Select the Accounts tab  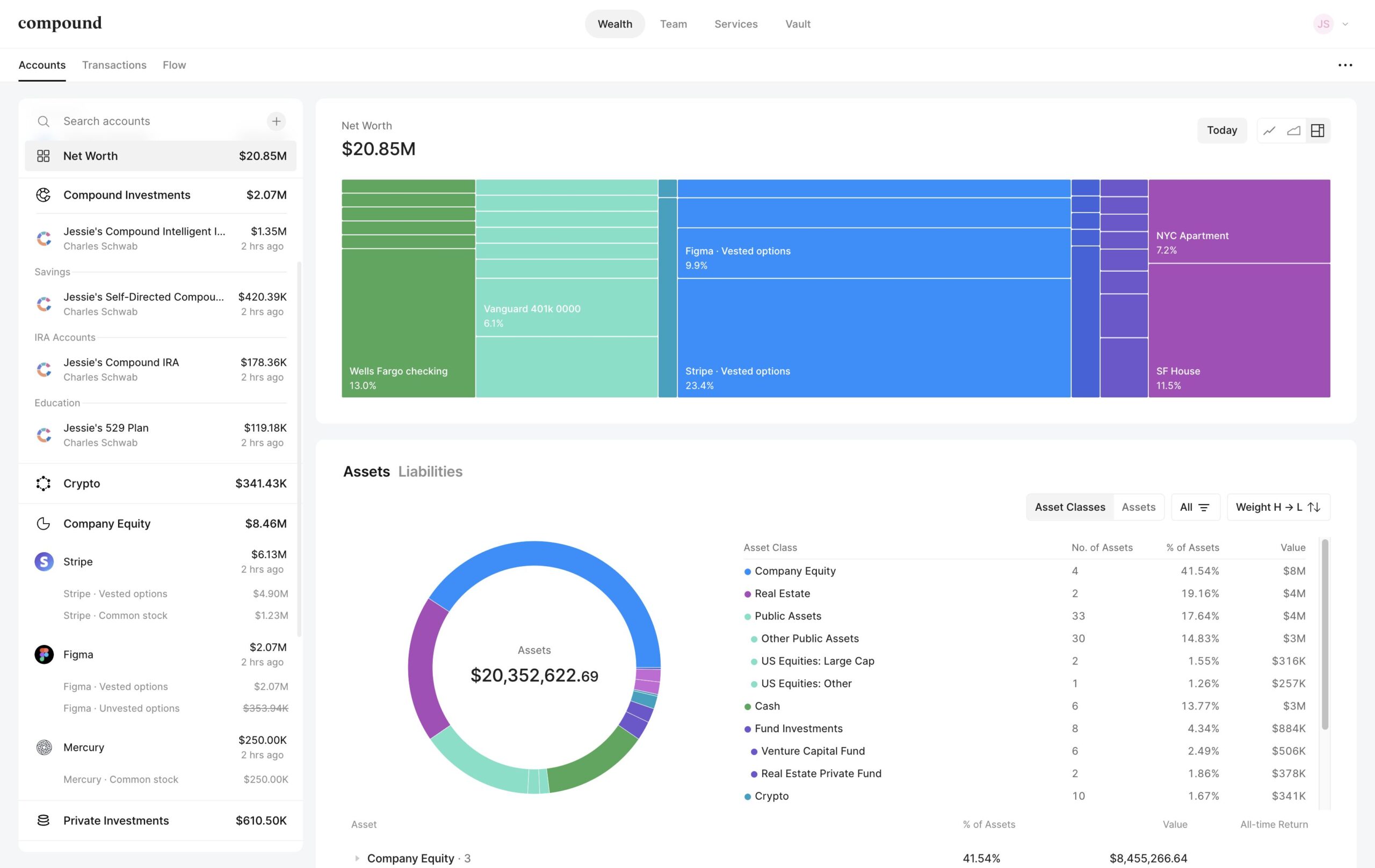[42, 65]
